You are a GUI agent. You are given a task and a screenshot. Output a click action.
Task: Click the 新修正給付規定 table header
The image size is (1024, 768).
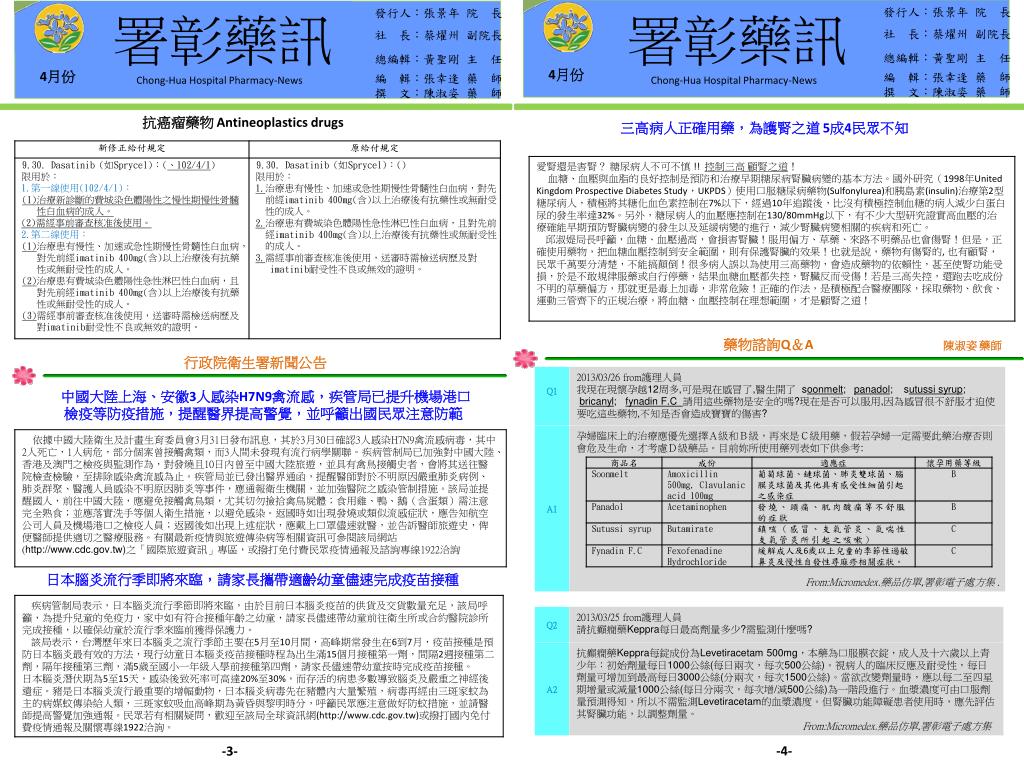pos(132,148)
